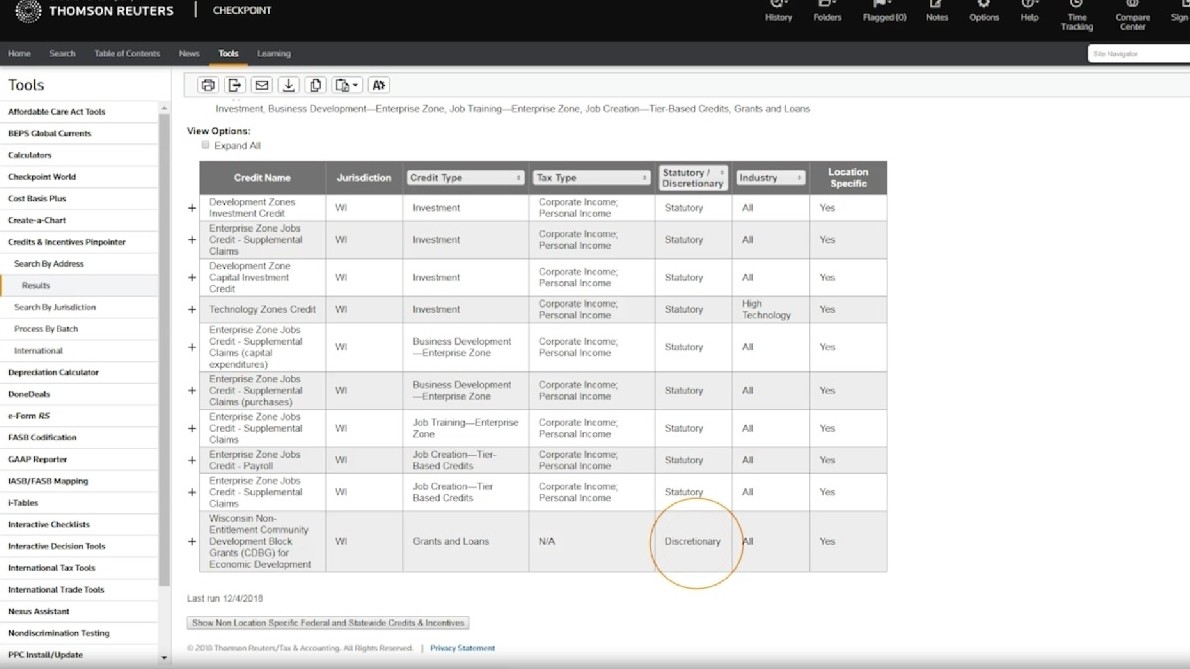The image size is (1190, 669).
Task: Open Time Tracking in the header
Action: pyautogui.click(x=1076, y=16)
